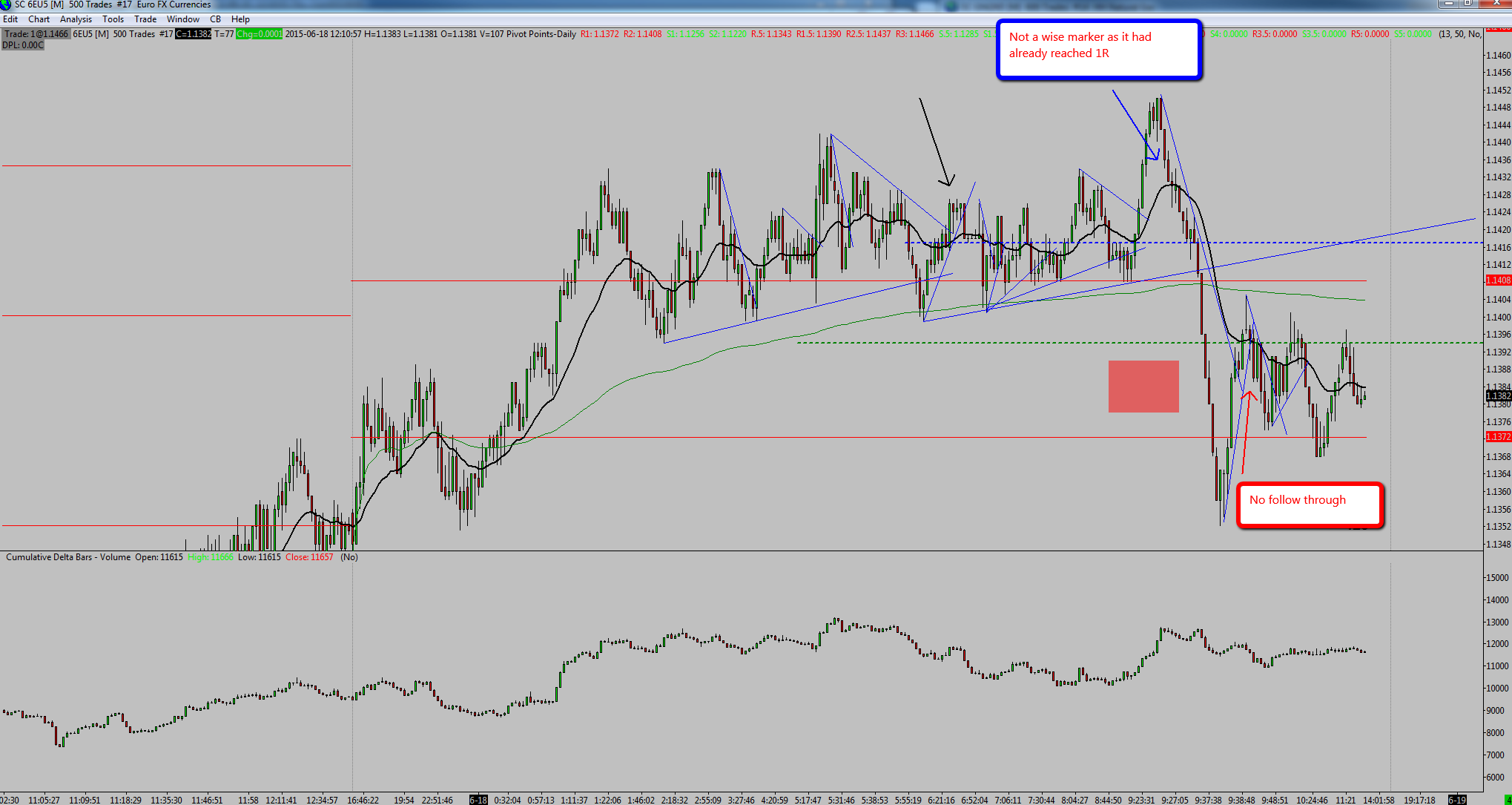Click the 'R5: 0.0000' pivot value
Viewport: 1512px width, 805px height.
(x=1370, y=34)
